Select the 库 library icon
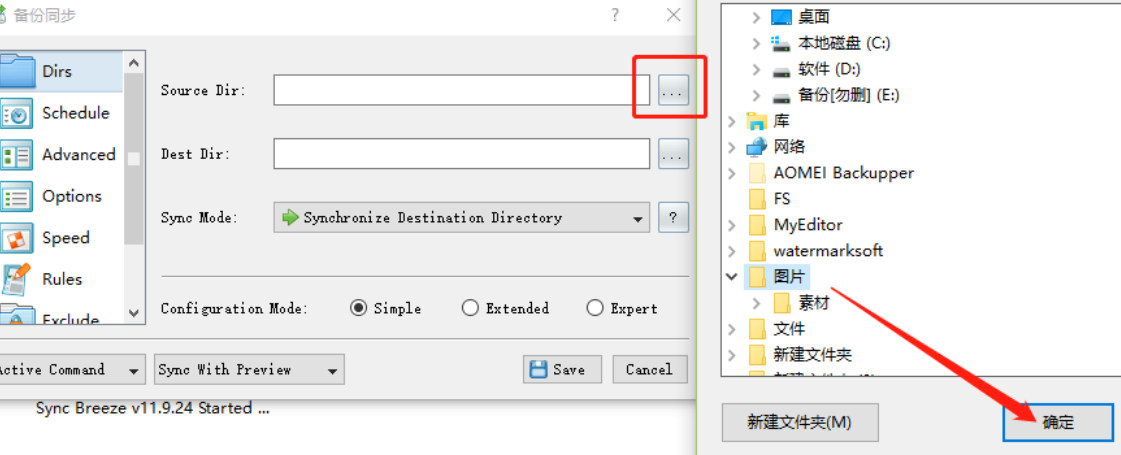 [x=756, y=121]
